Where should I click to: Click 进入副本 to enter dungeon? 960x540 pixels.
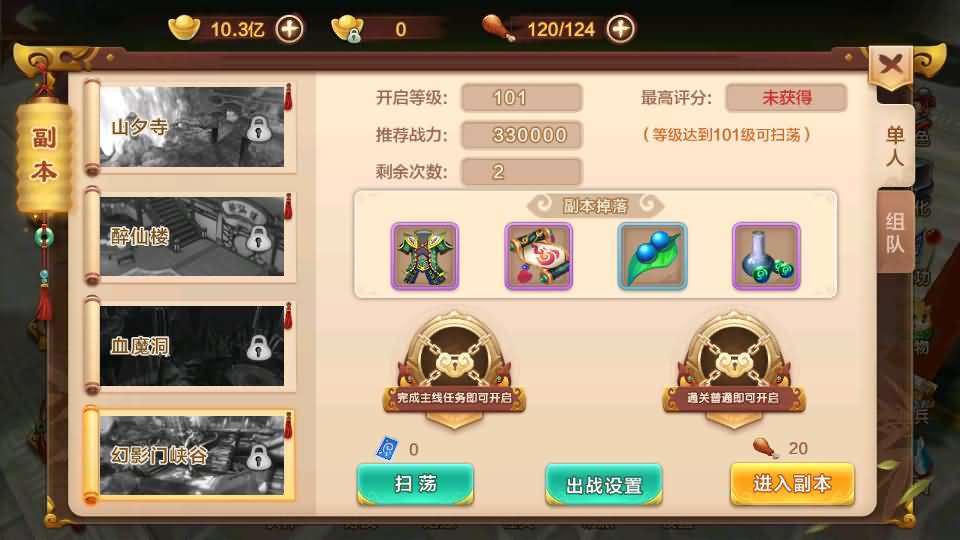tap(792, 484)
